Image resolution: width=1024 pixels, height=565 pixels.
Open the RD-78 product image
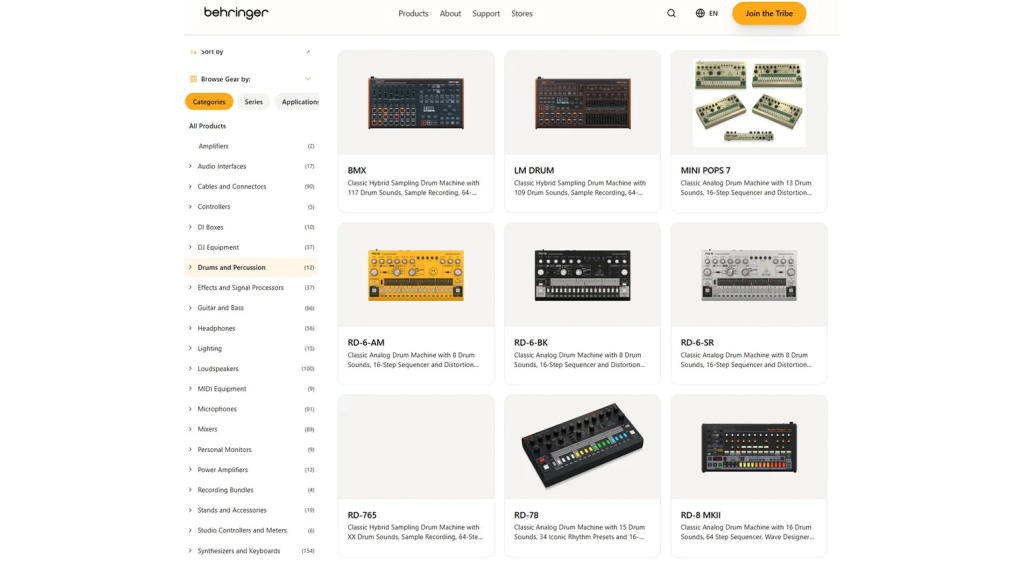[583, 446]
